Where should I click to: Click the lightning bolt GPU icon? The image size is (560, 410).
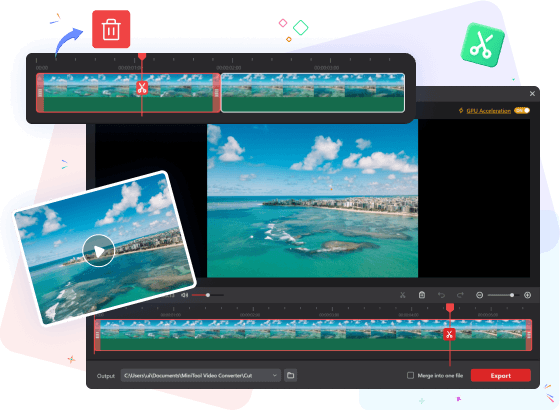(461, 111)
